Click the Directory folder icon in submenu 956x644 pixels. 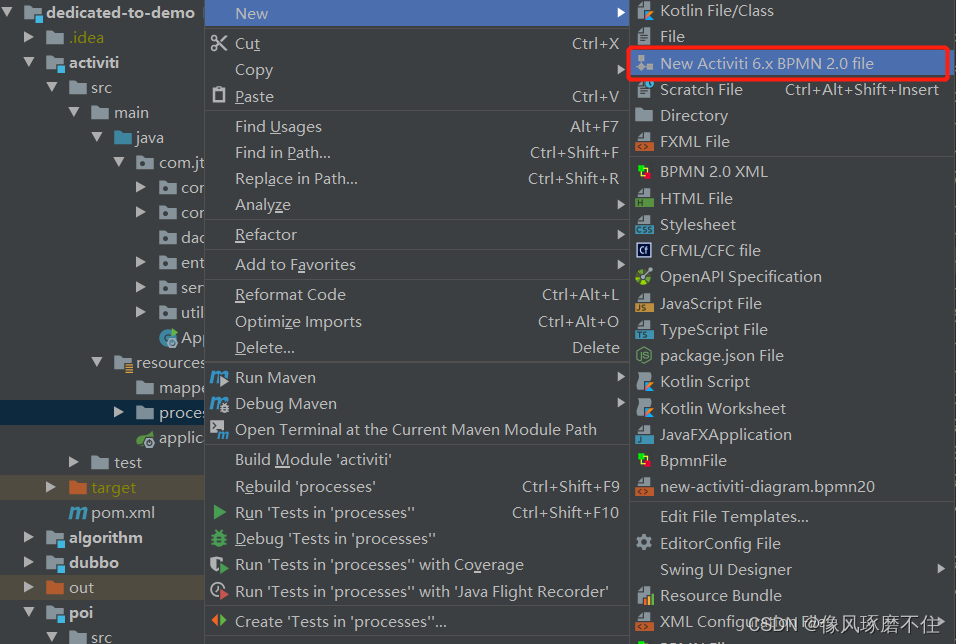644,115
